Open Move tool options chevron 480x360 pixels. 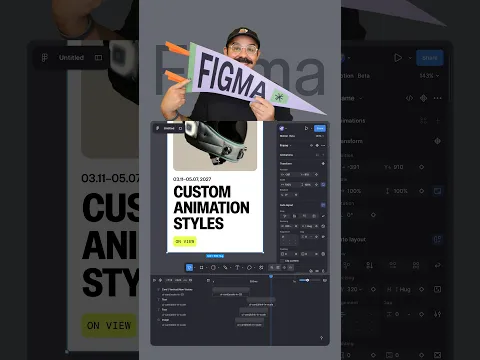(195, 267)
